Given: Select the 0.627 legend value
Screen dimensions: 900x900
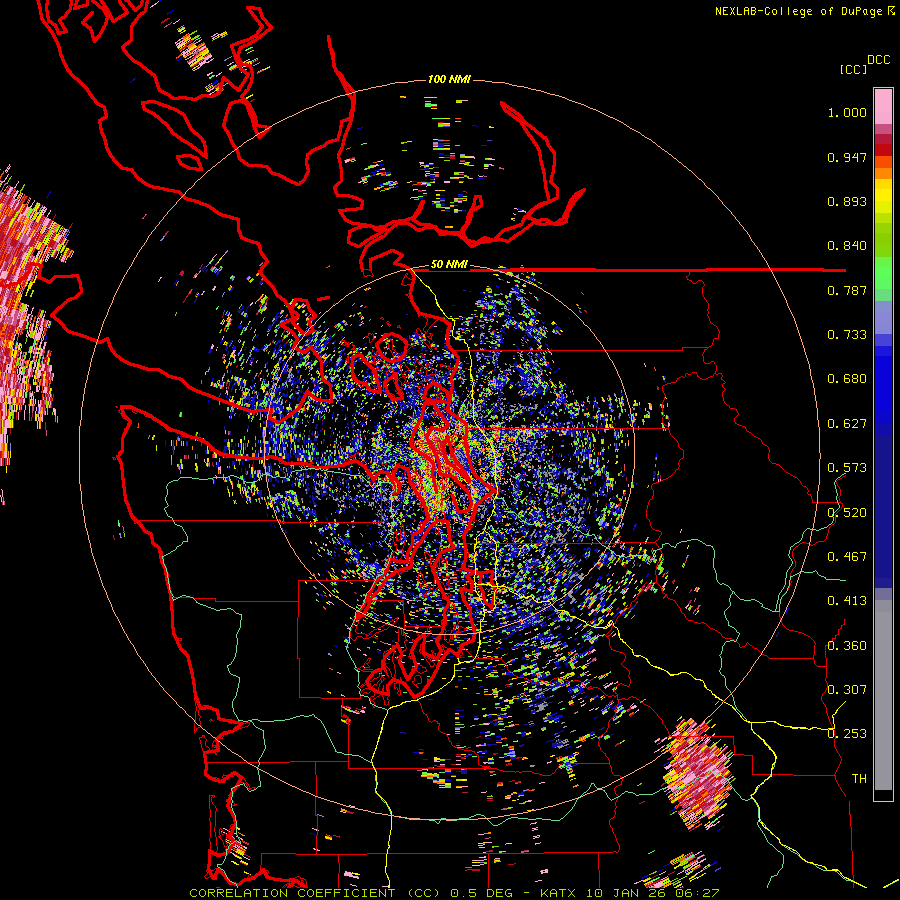Looking at the screenshot, I should click(847, 424).
